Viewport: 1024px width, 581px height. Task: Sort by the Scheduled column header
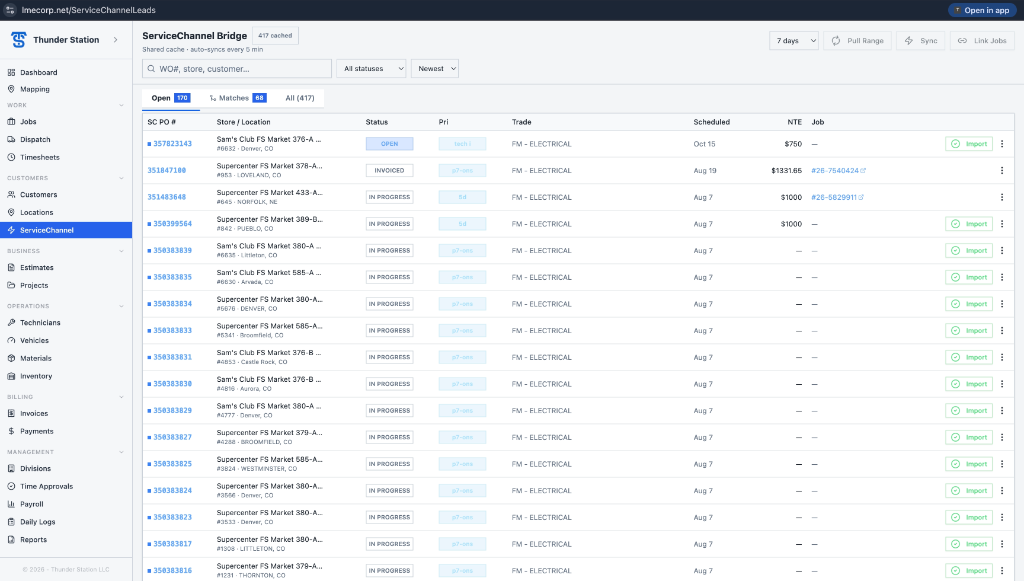[711, 122]
